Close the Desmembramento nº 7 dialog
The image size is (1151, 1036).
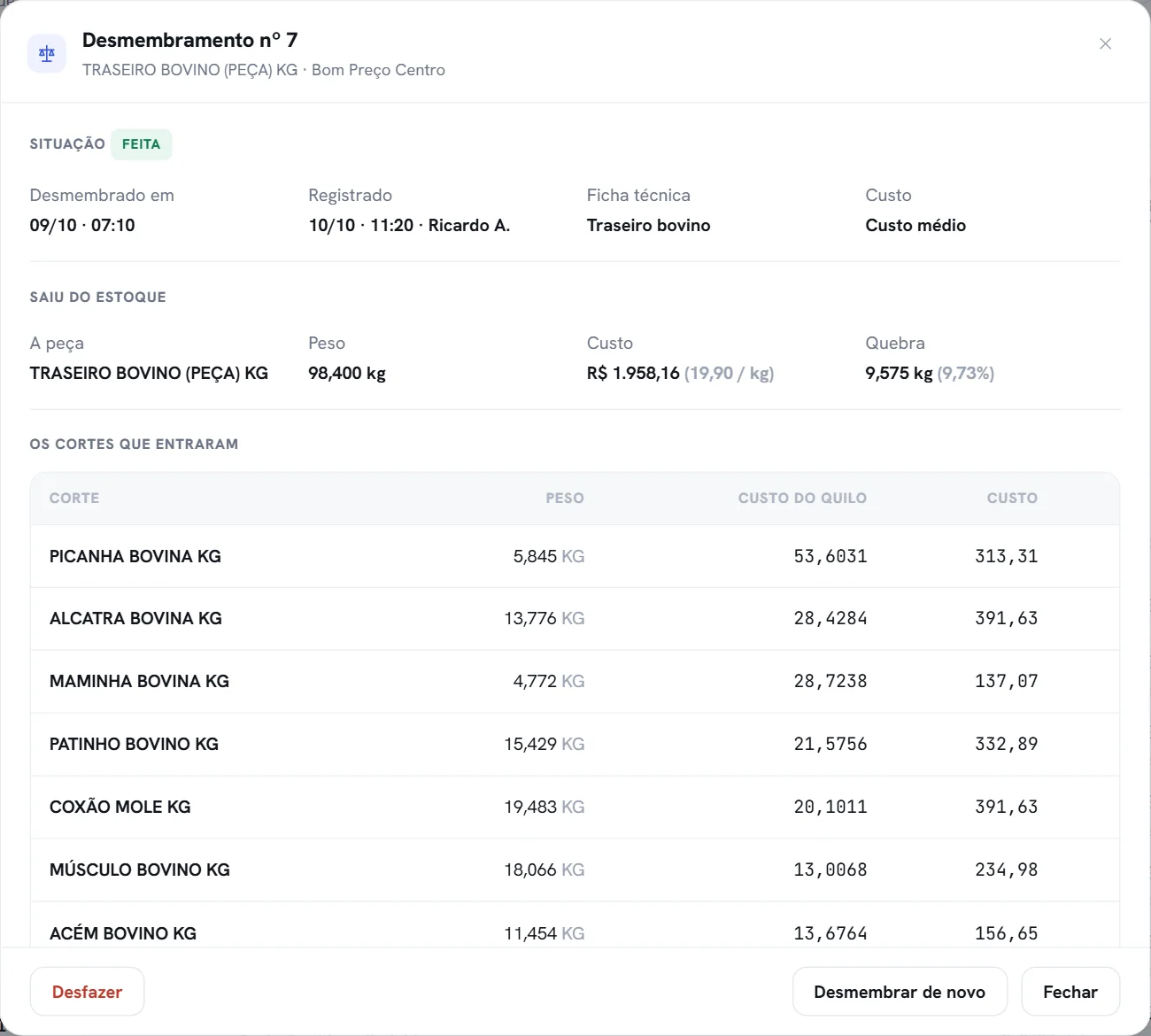pos(1105,43)
